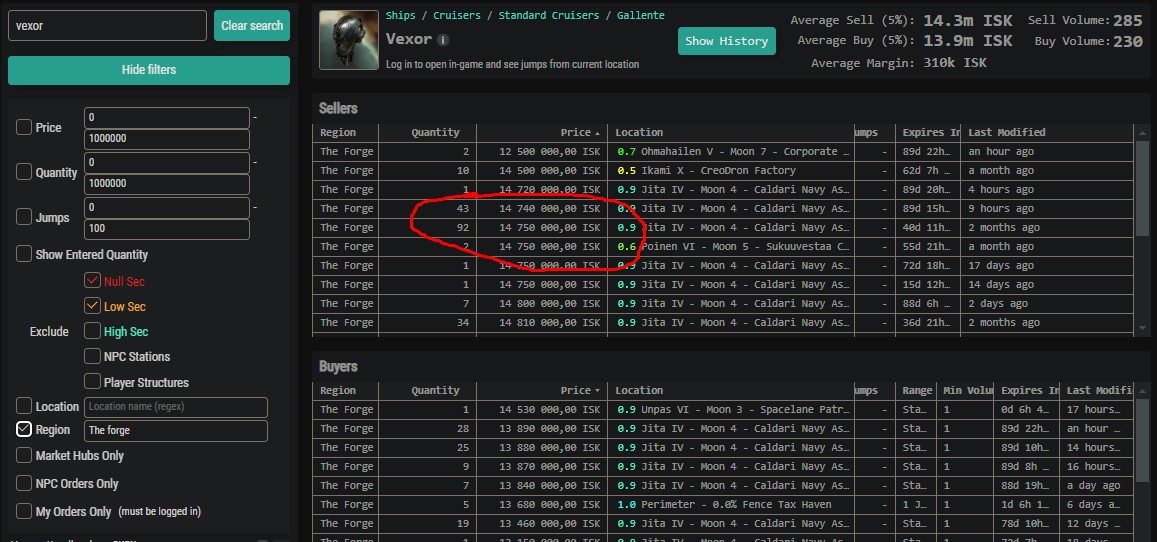
Task: Uncheck the Null Sec exclude checkbox
Action: coord(92,280)
